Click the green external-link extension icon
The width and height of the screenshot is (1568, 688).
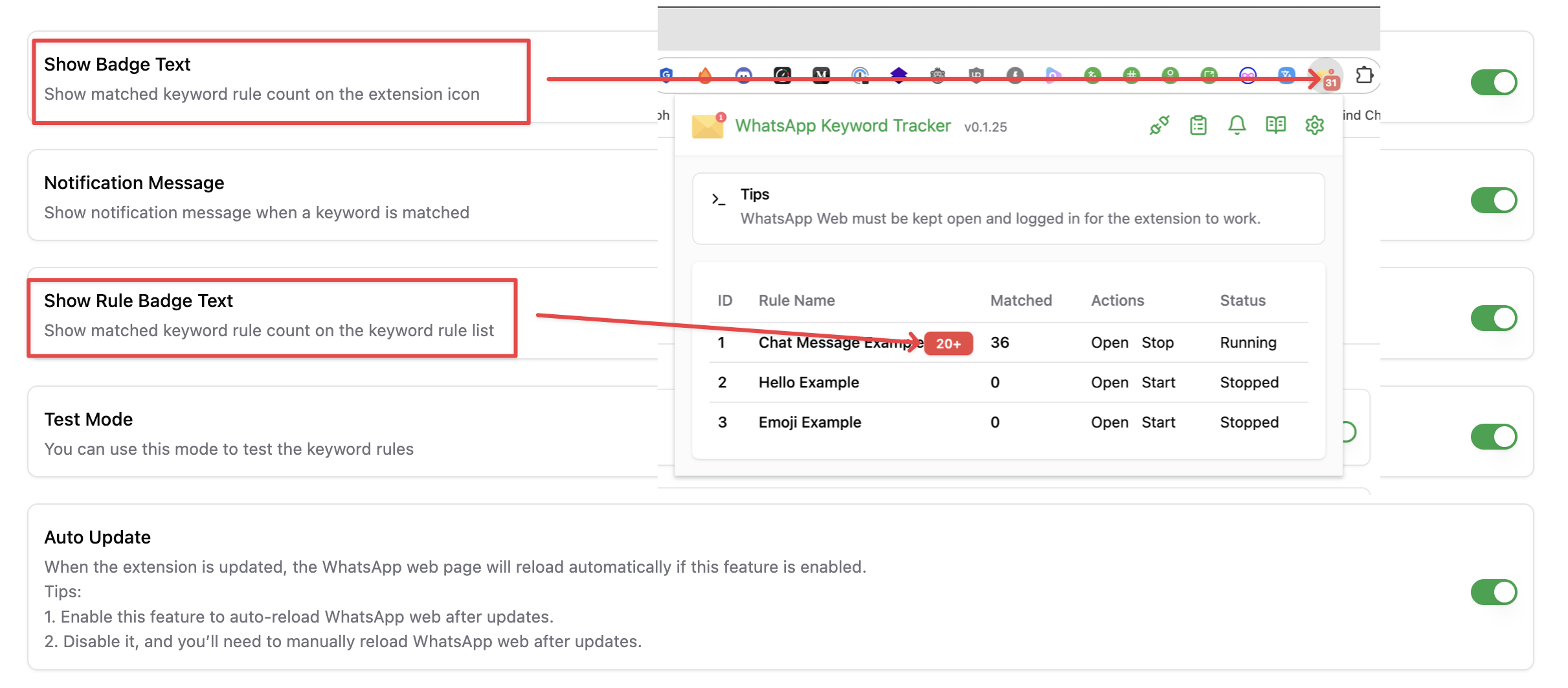(1209, 76)
